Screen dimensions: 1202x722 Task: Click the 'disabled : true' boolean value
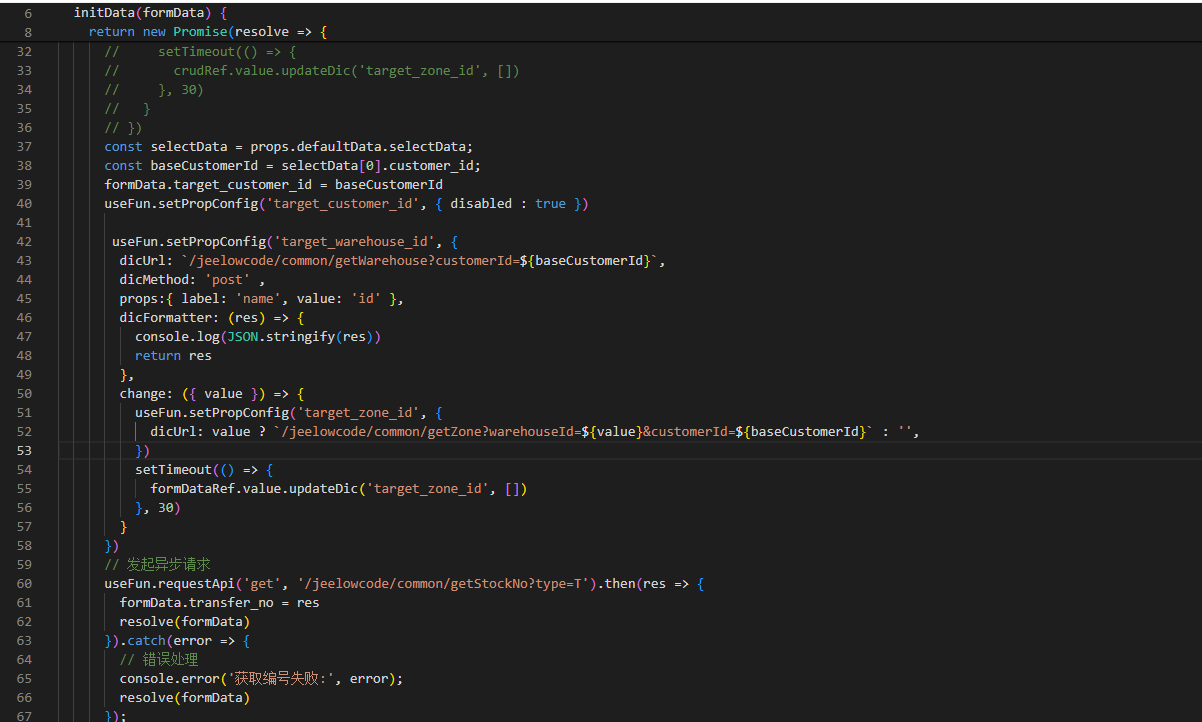coord(550,203)
